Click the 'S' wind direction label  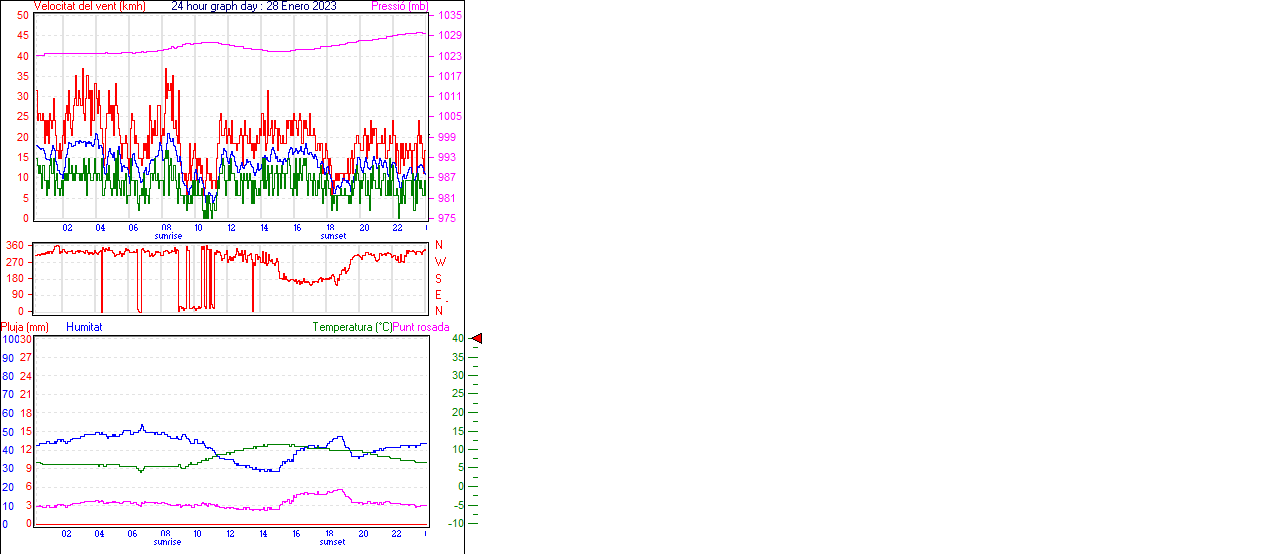point(438,279)
